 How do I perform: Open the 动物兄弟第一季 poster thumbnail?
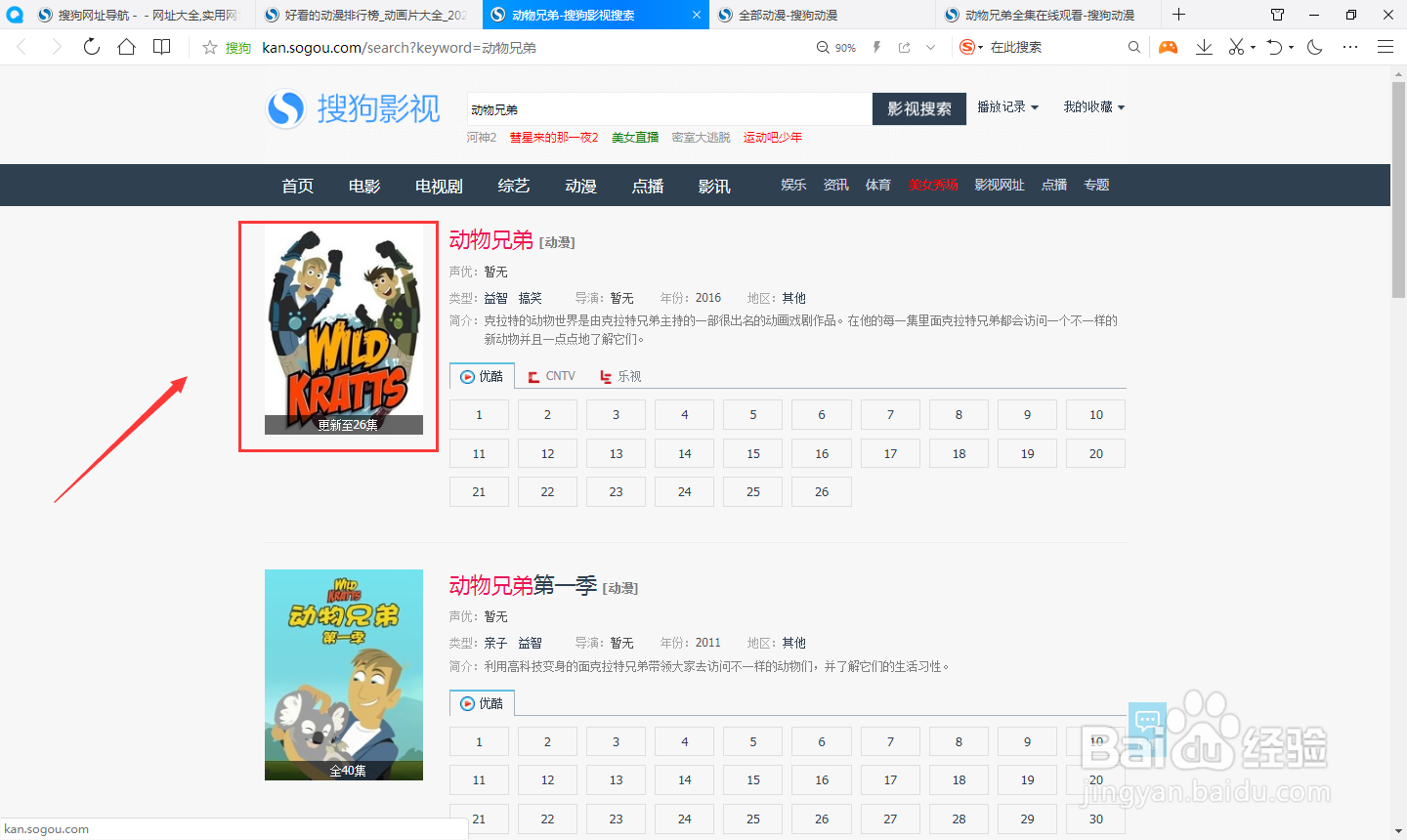click(344, 675)
